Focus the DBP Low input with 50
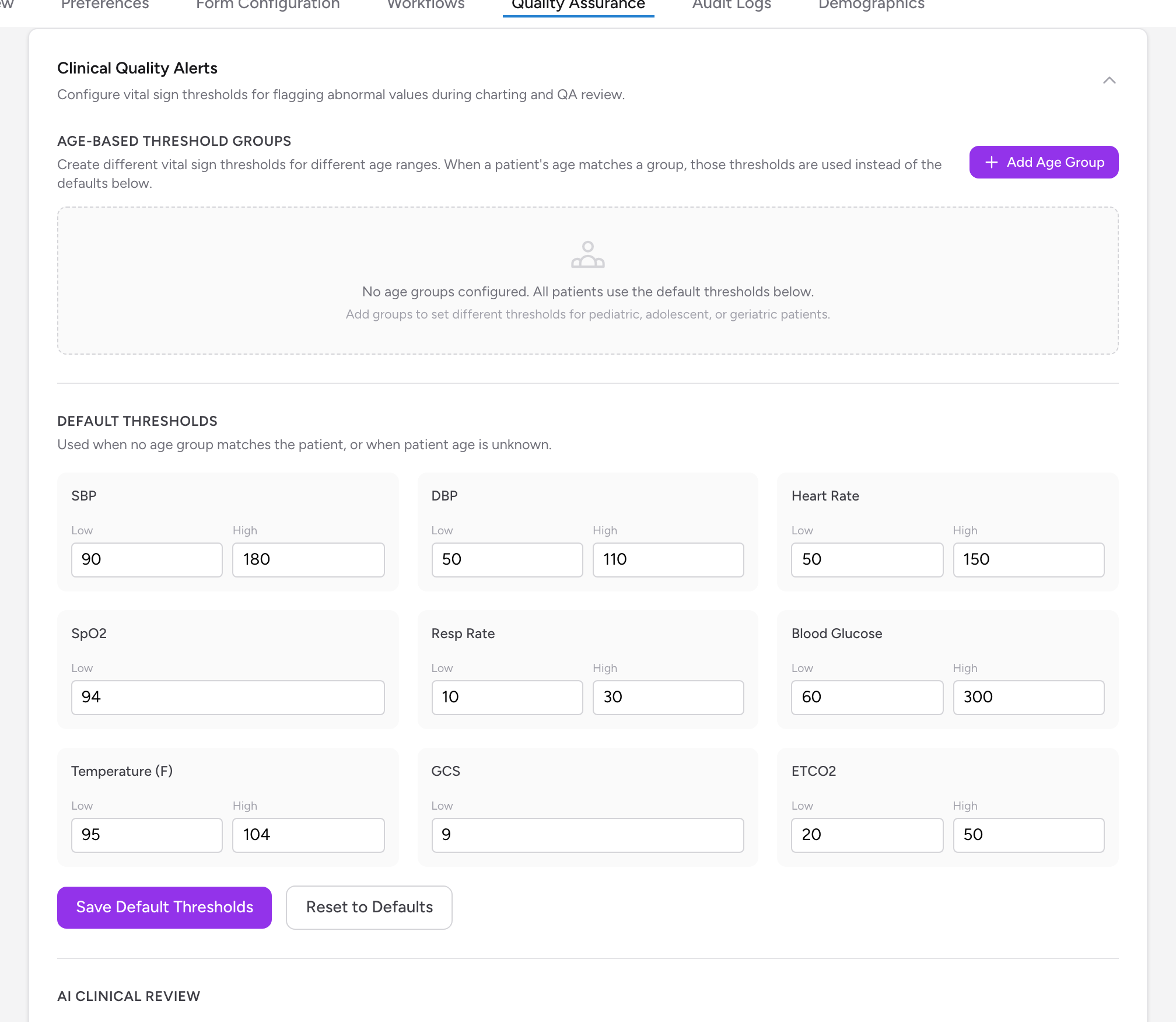This screenshot has width=1176, height=1022. click(x=507, y=559)
